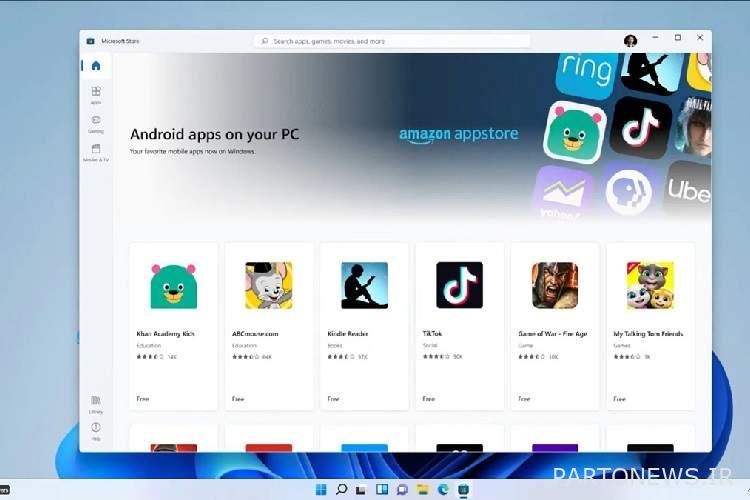
Task: Click the taskbar Search magnifier icon
Action: pos(341,489)
